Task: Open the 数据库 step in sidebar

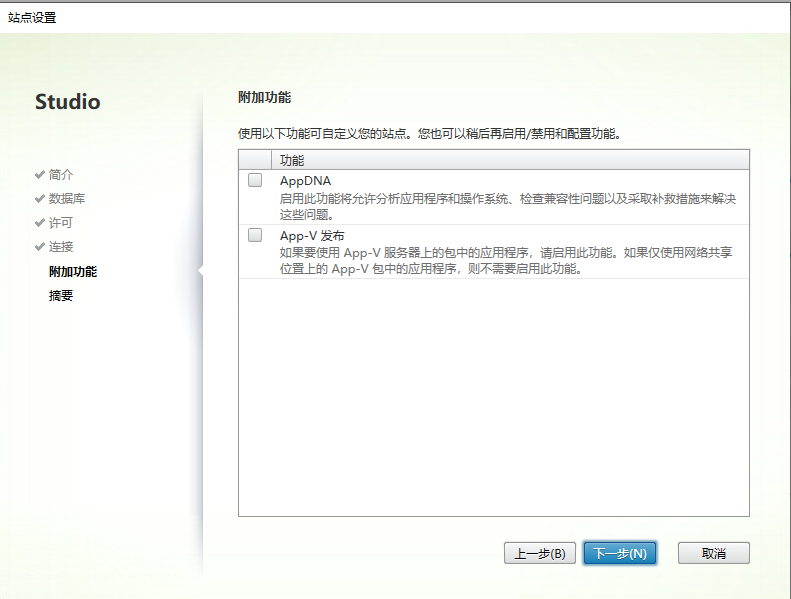Action: coord(67,198)
